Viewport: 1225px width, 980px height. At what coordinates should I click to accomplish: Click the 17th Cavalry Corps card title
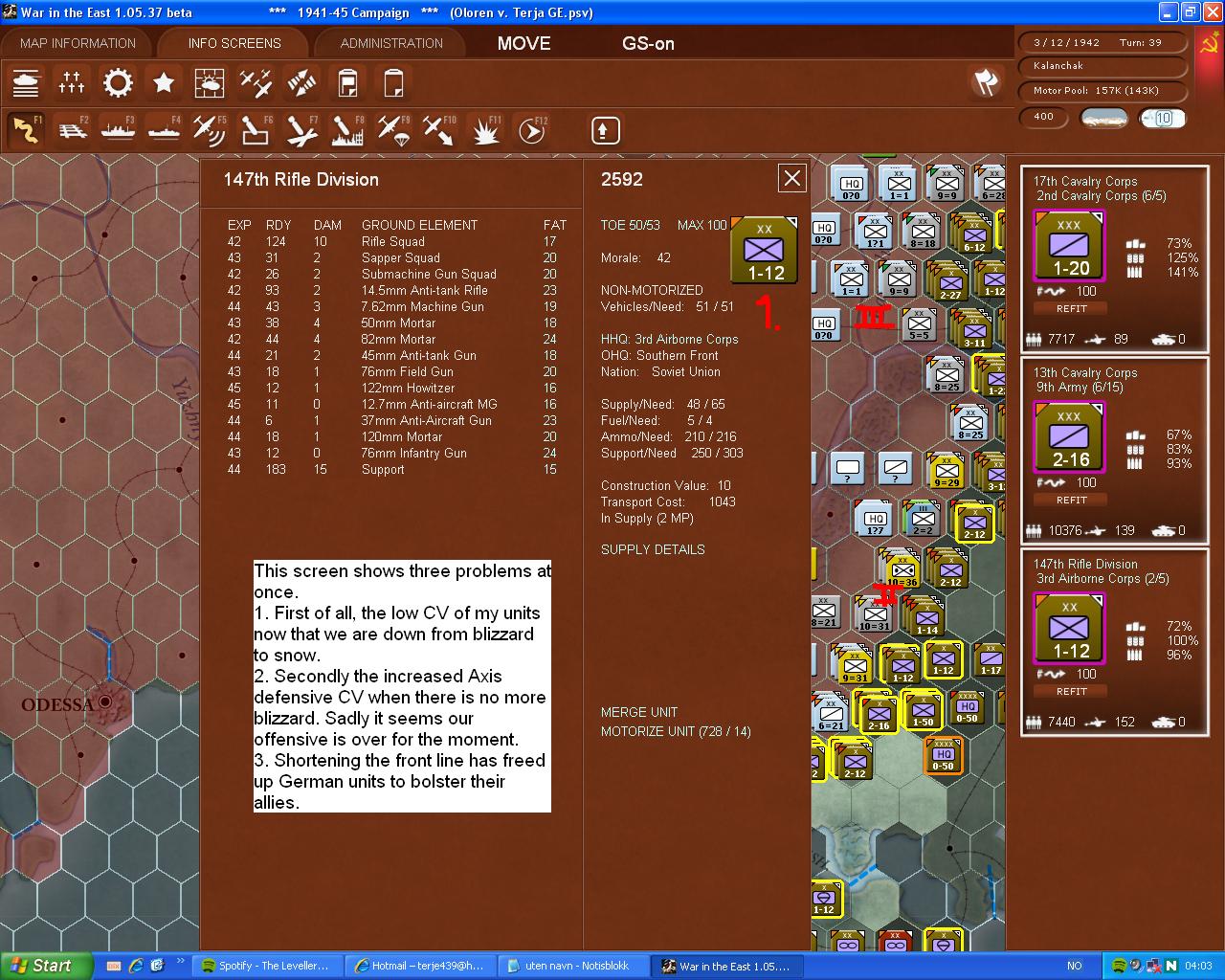click(x=1085, y=181)
